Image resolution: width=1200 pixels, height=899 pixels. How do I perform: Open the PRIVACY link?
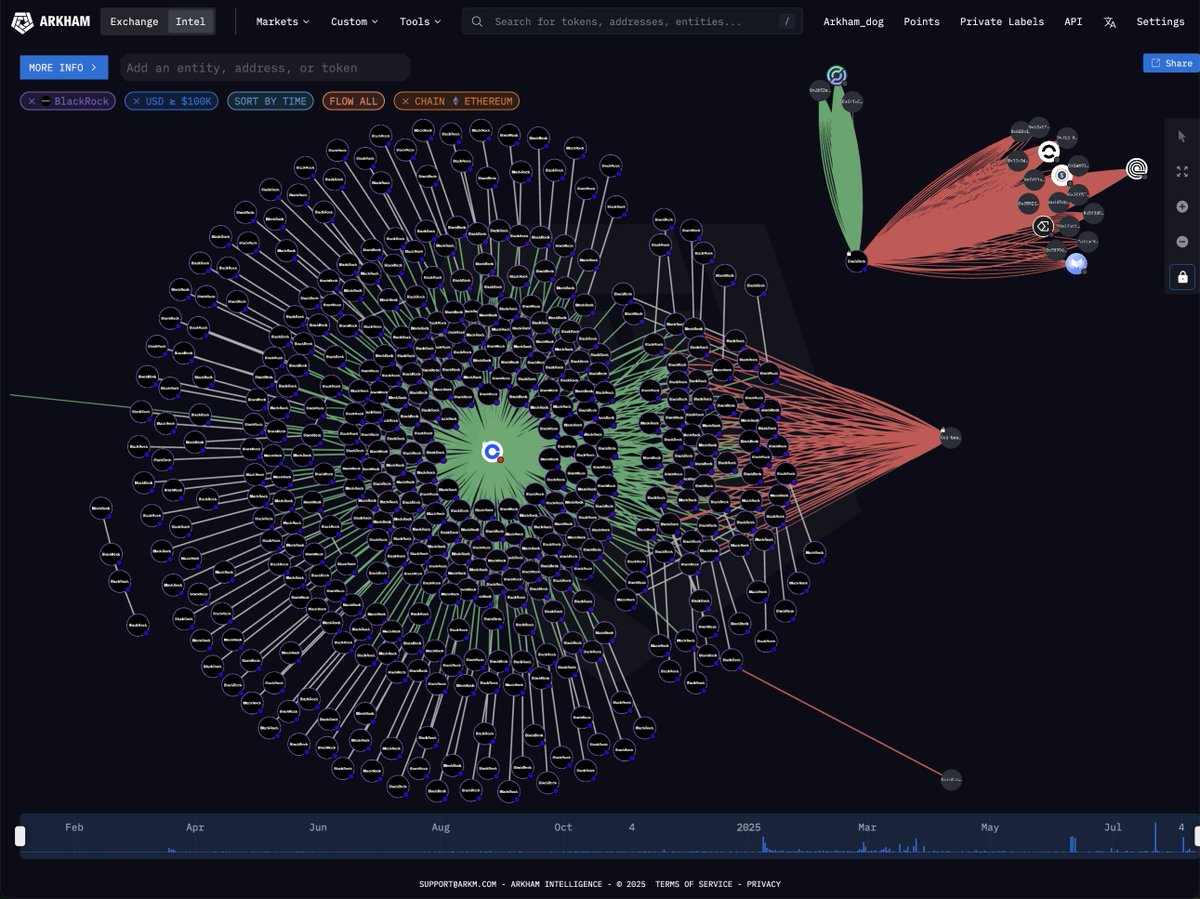click(x=764, y=884)
